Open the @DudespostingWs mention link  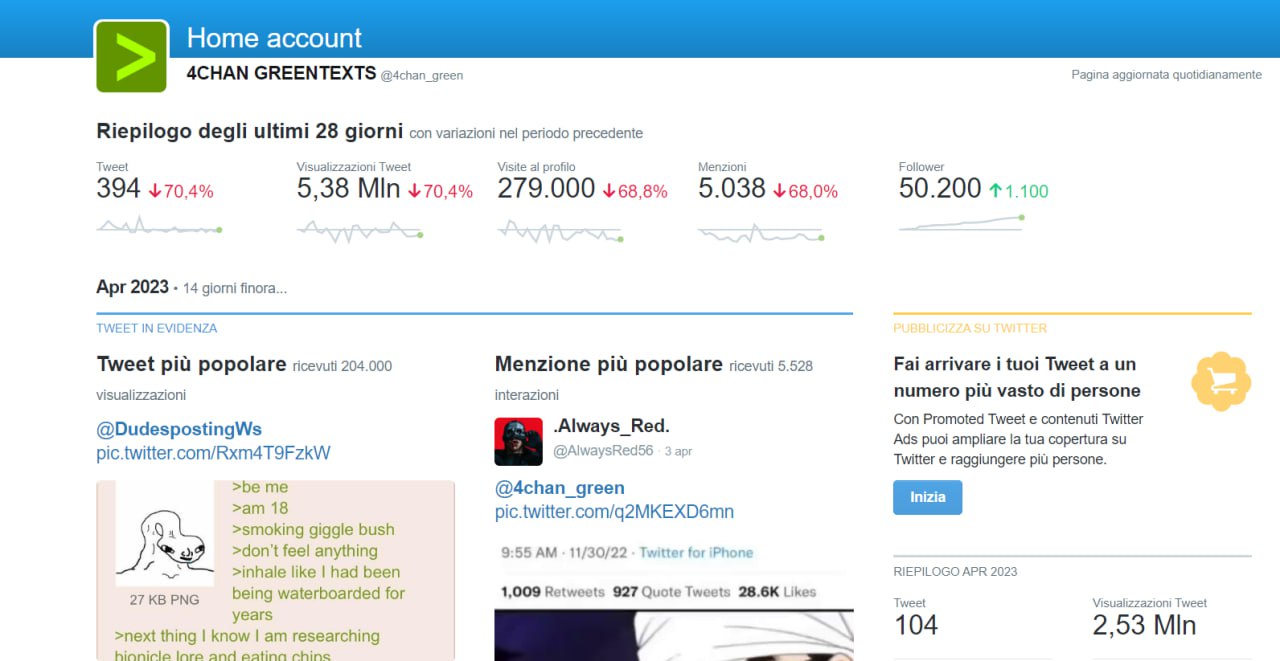pyautogui.click(x=179, y=430)
